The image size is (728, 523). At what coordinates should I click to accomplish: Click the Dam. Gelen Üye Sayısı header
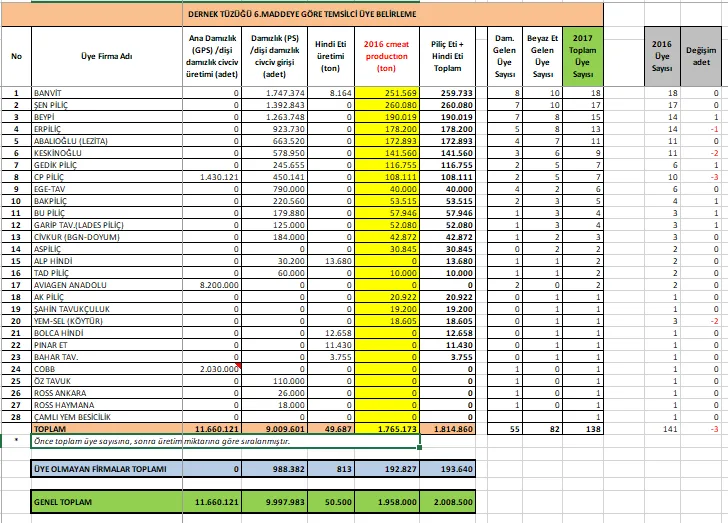coord(505,56)
